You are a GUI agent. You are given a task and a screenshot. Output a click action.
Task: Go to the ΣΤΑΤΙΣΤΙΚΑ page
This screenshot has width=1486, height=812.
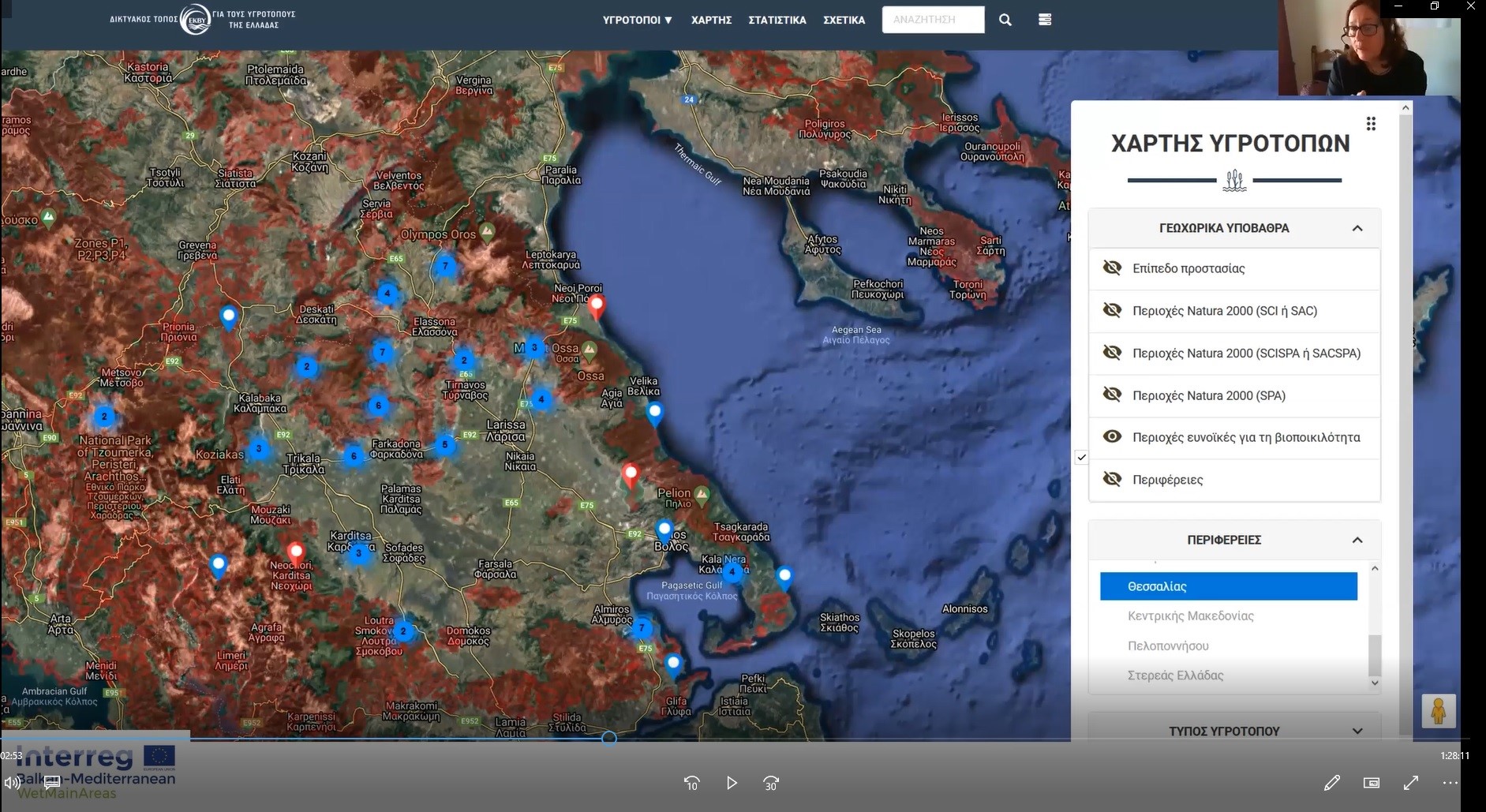777,20
